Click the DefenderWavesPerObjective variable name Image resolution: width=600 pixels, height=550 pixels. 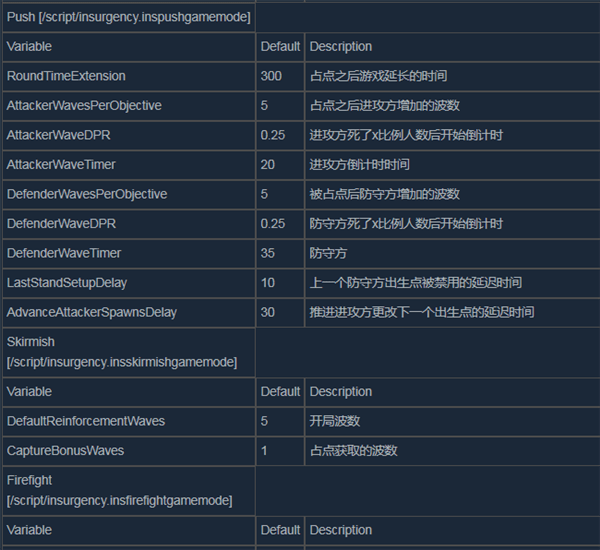87,194
